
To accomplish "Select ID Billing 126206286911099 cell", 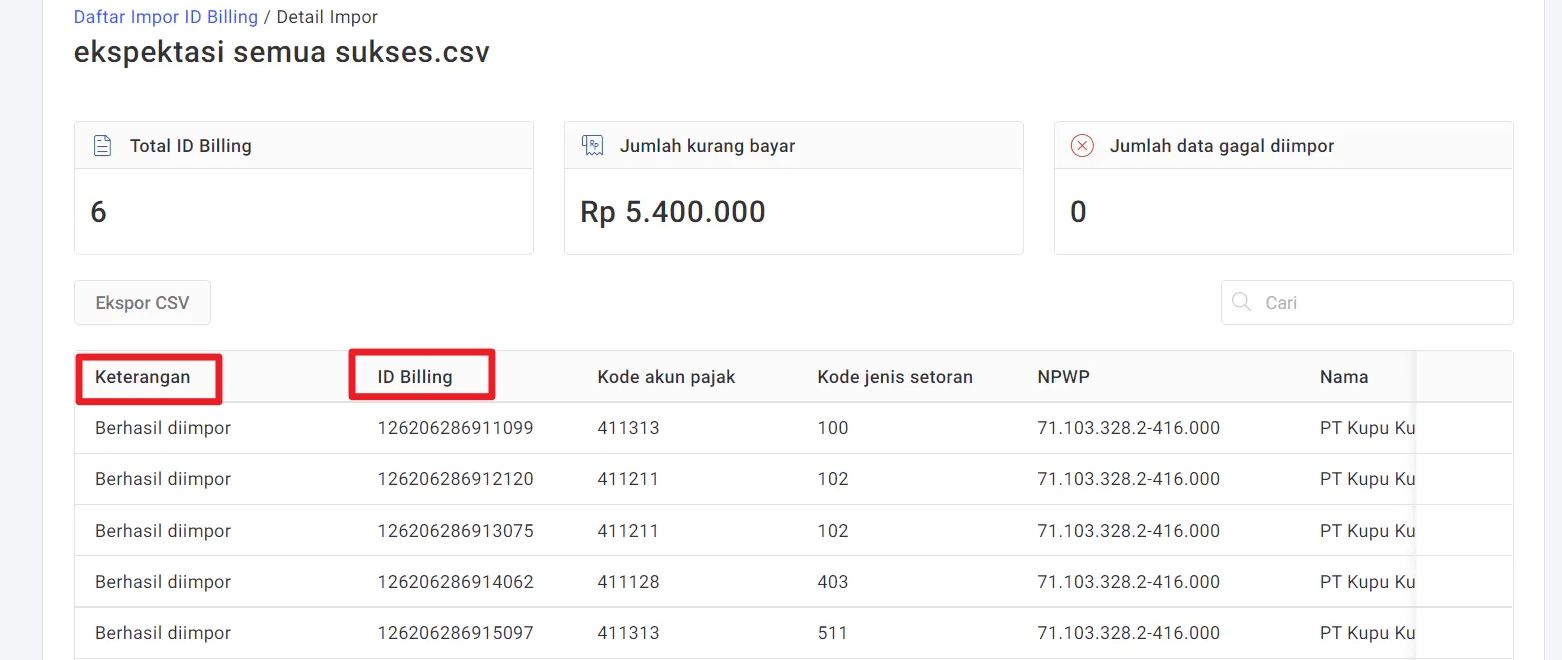I will (455, 428).
